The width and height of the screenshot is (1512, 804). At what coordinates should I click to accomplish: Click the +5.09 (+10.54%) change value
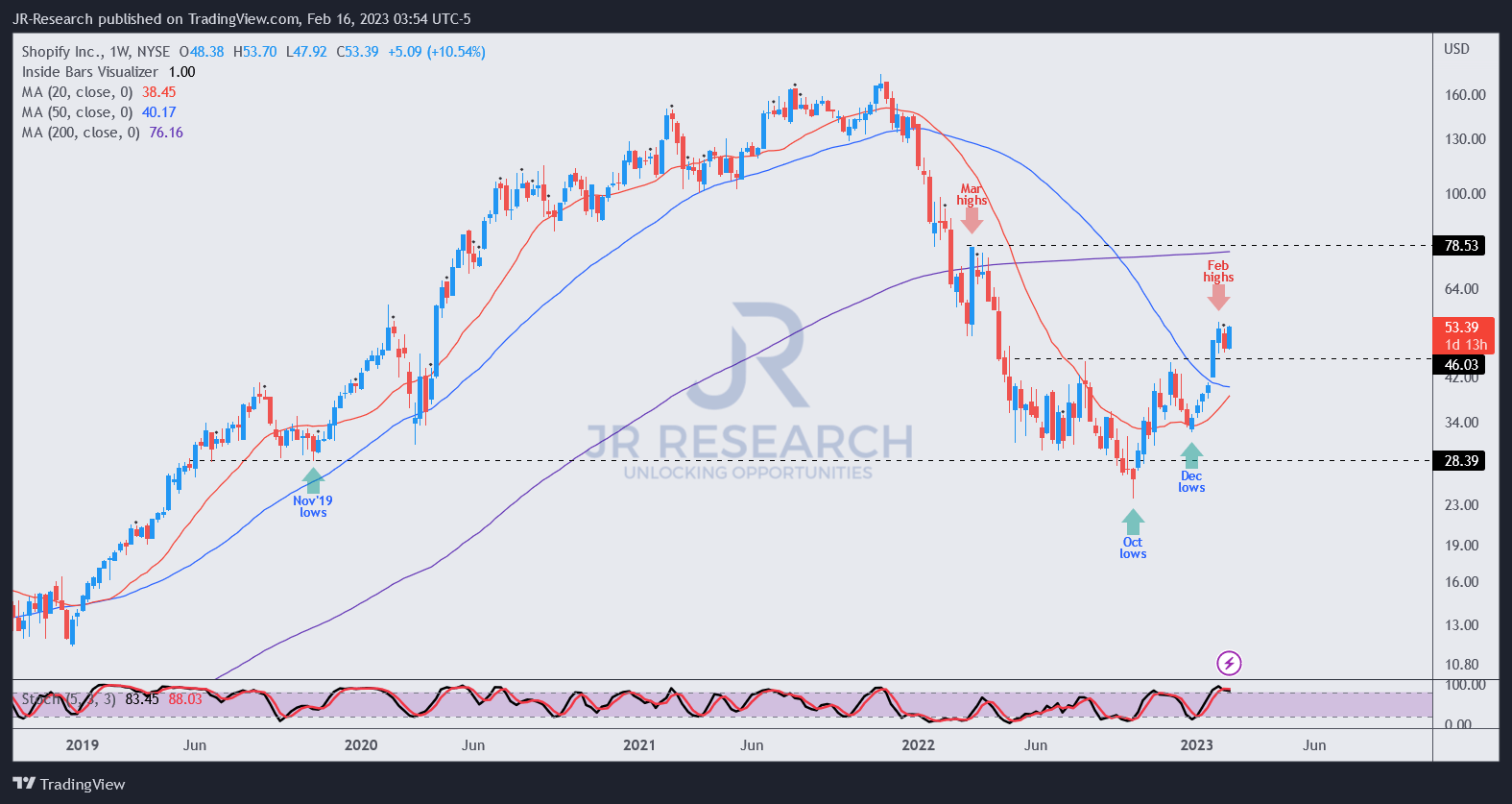click(x=437, y=52)
